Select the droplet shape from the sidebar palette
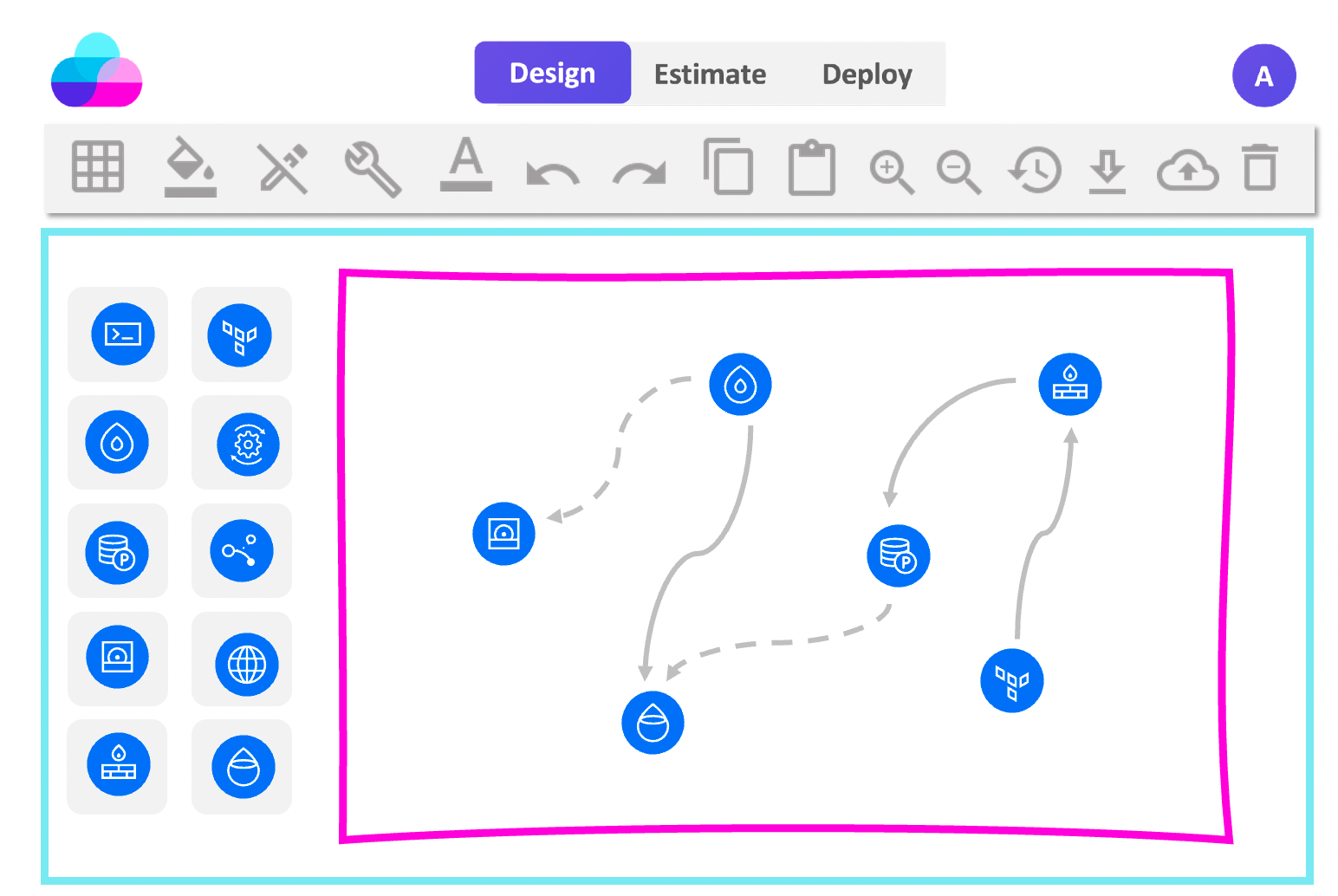This screenshot has height=896, width=1338. (118, 443)
